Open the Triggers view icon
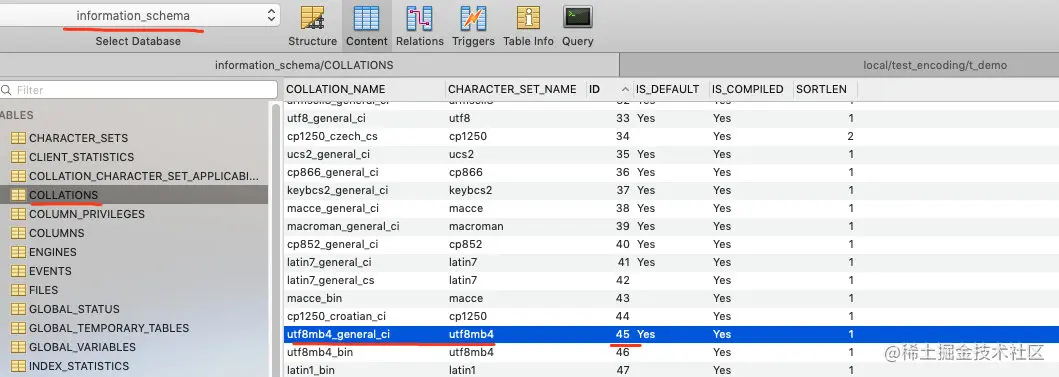Screen dimensions: 1059x377 pos(473,18)
